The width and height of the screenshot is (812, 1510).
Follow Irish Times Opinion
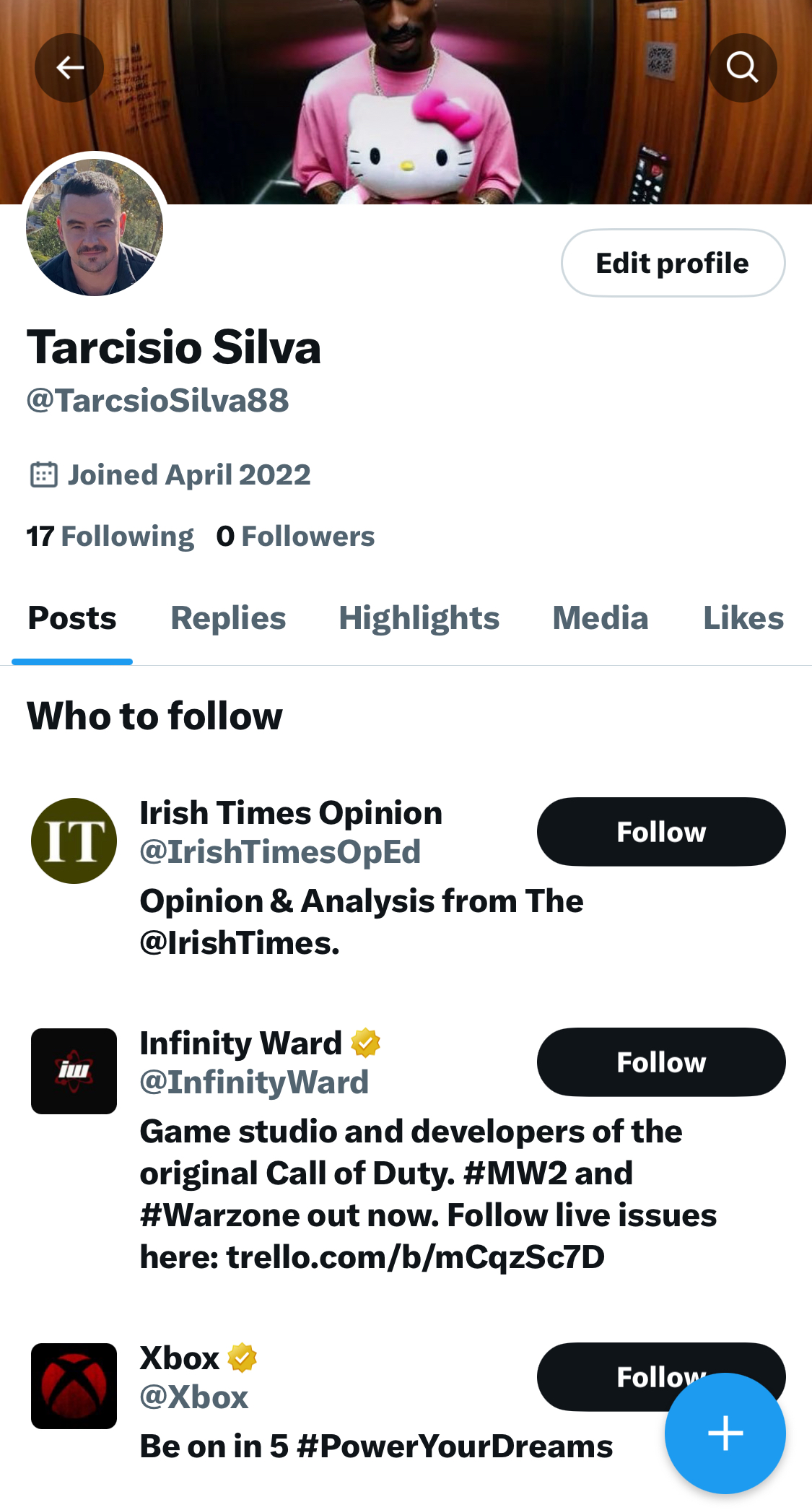coord(660,832)
